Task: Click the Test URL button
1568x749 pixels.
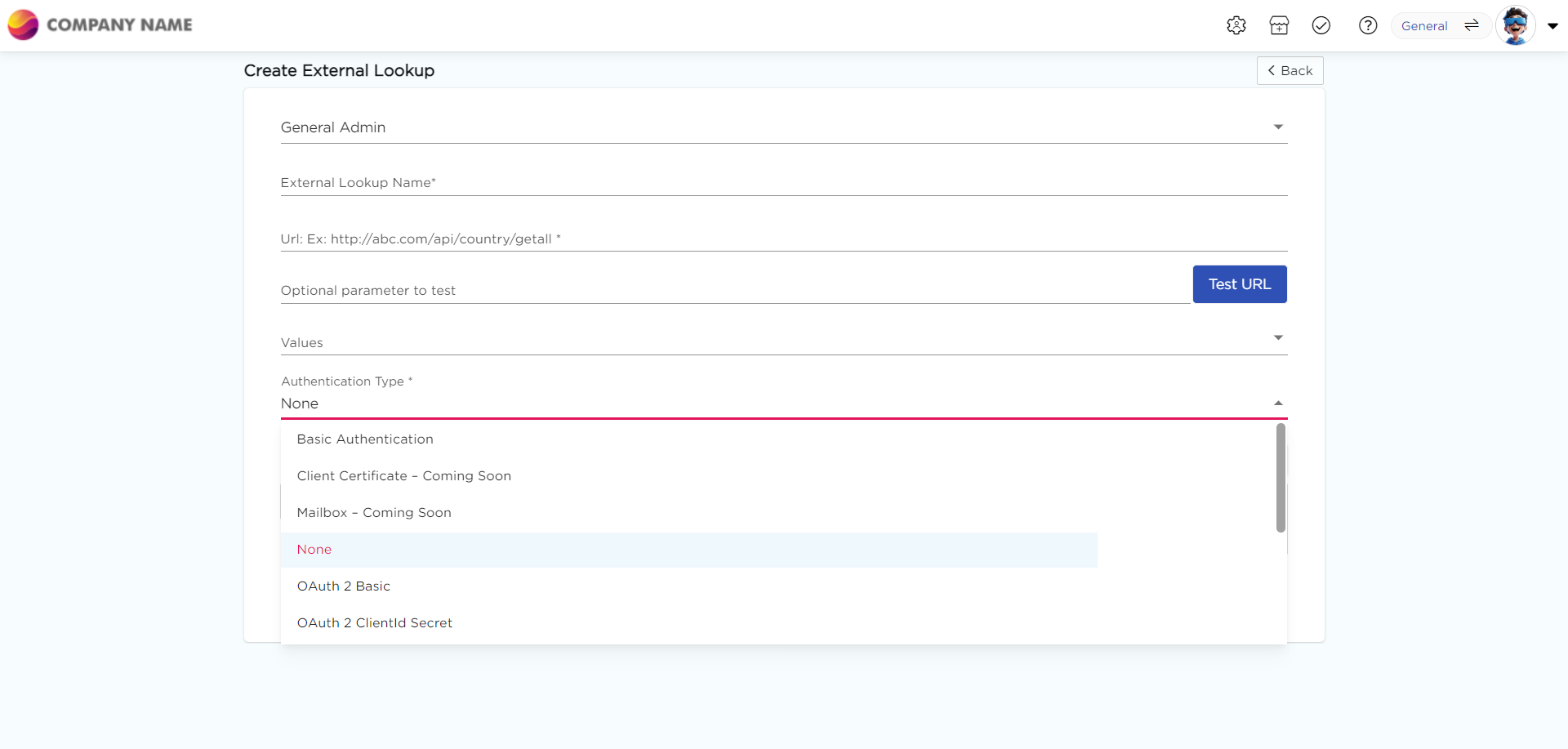Action: point(1239,284)
